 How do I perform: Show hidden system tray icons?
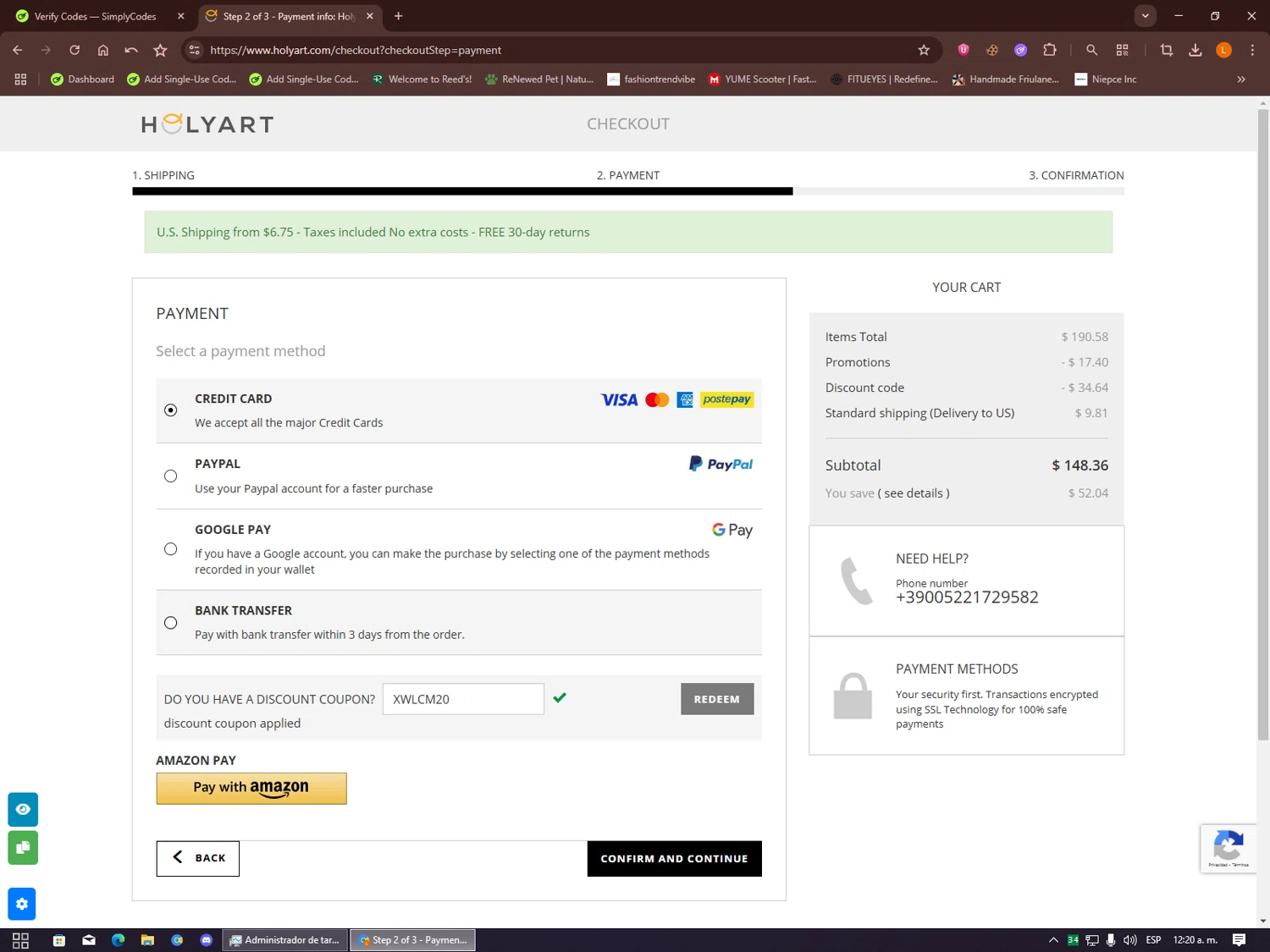pos(1053,940)
